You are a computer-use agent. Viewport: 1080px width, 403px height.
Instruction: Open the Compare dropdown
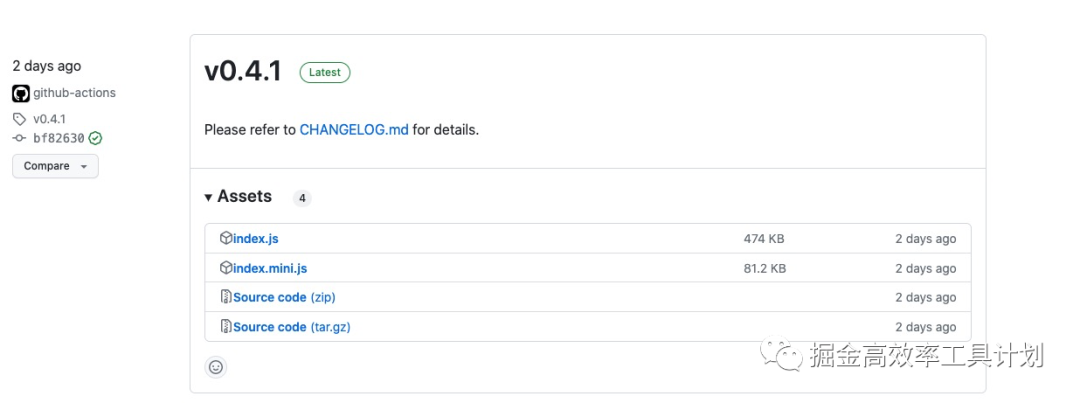pos(55,166)
